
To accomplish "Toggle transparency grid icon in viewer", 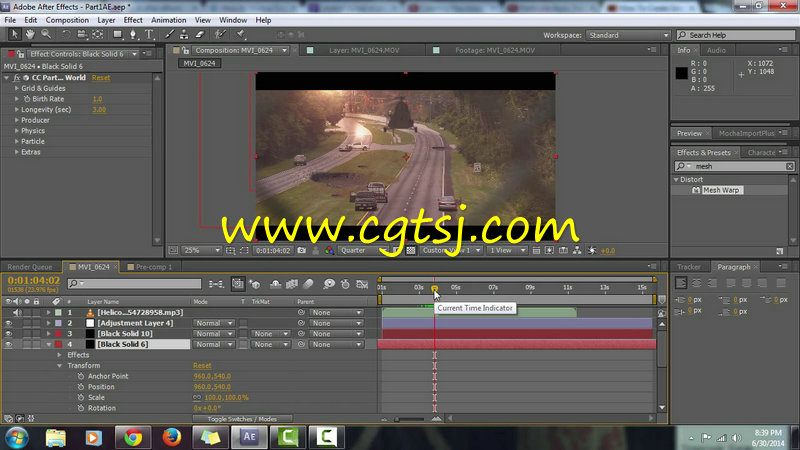I will pyautogui.click(x=411, y=251).
